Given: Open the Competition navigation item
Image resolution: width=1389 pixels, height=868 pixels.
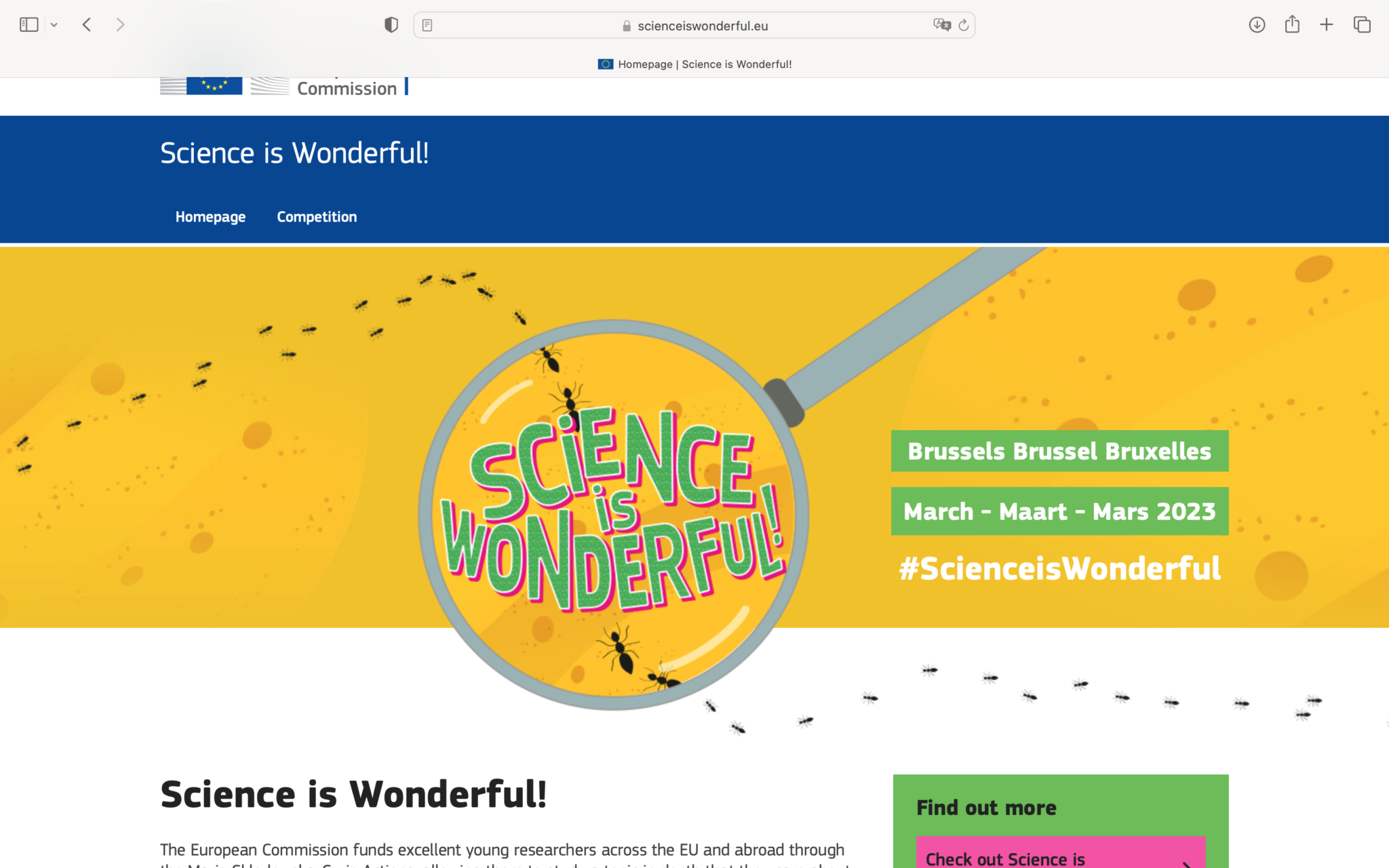Looking at the screenshot, I should 316,216.
